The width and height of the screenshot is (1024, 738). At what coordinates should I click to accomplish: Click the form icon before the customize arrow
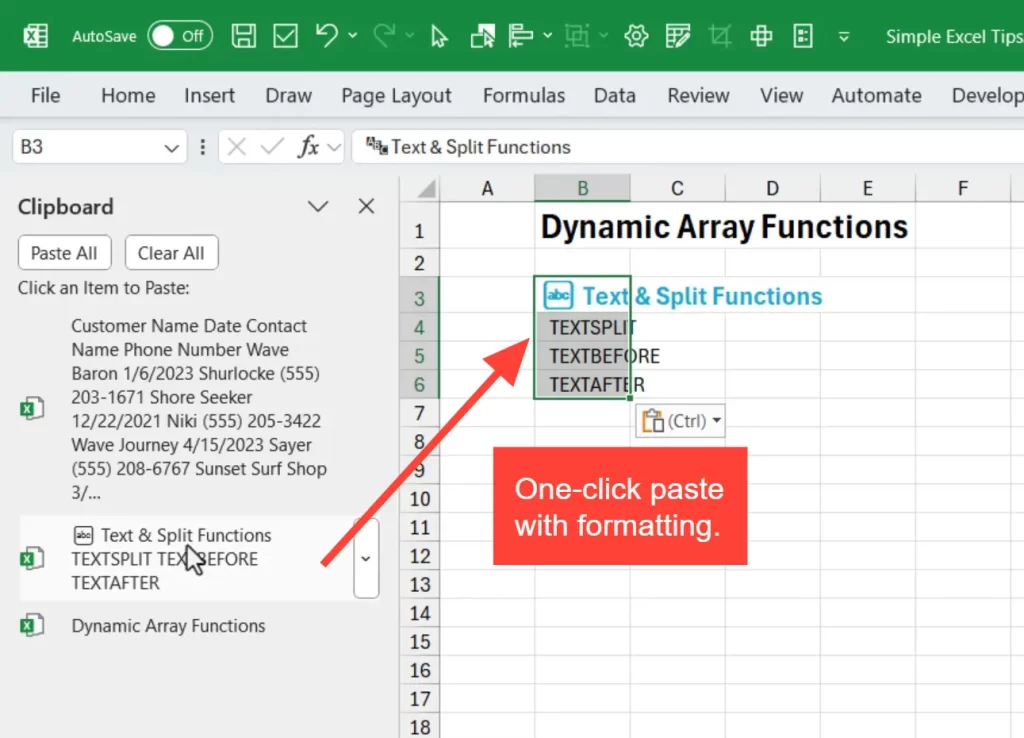(x=803, y=36)
